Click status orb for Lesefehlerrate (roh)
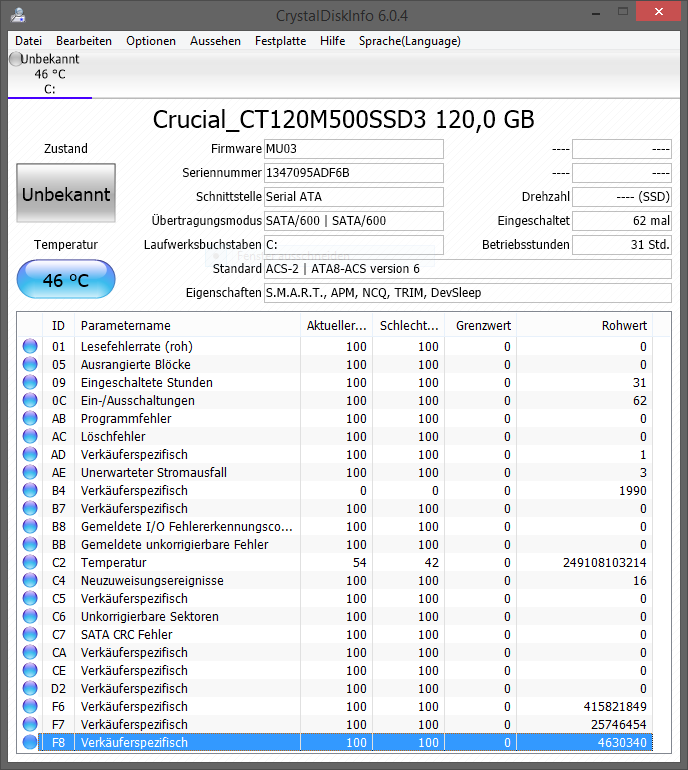This screenshot has width=688, height=770. tap(30, 346)
